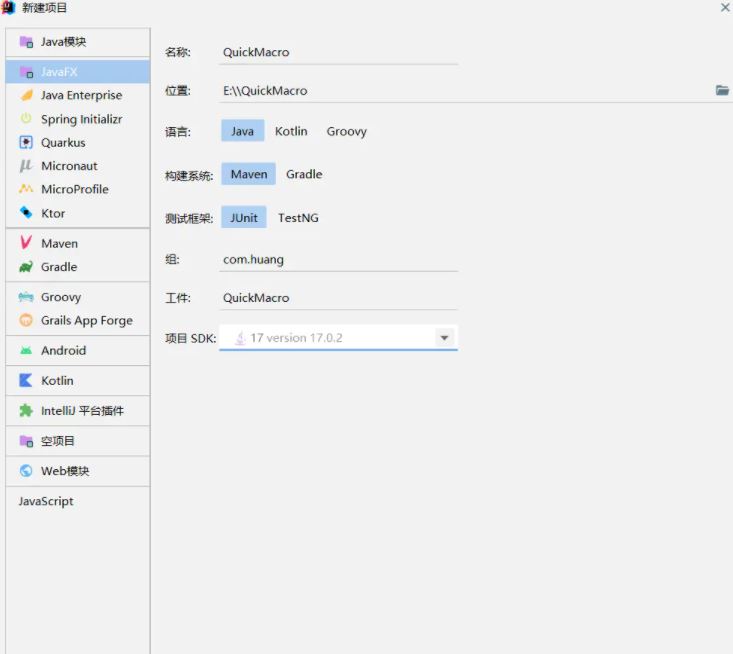Click the 空项目 folder icon
This screenshot has width=733, height=654.
coord(26,441)
